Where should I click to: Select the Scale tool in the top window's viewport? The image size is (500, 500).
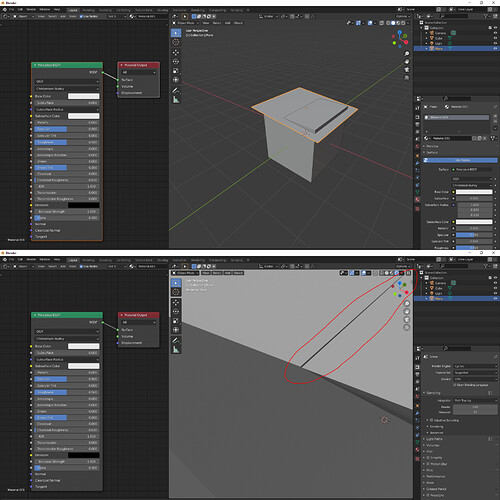click(x=176, y=70)
